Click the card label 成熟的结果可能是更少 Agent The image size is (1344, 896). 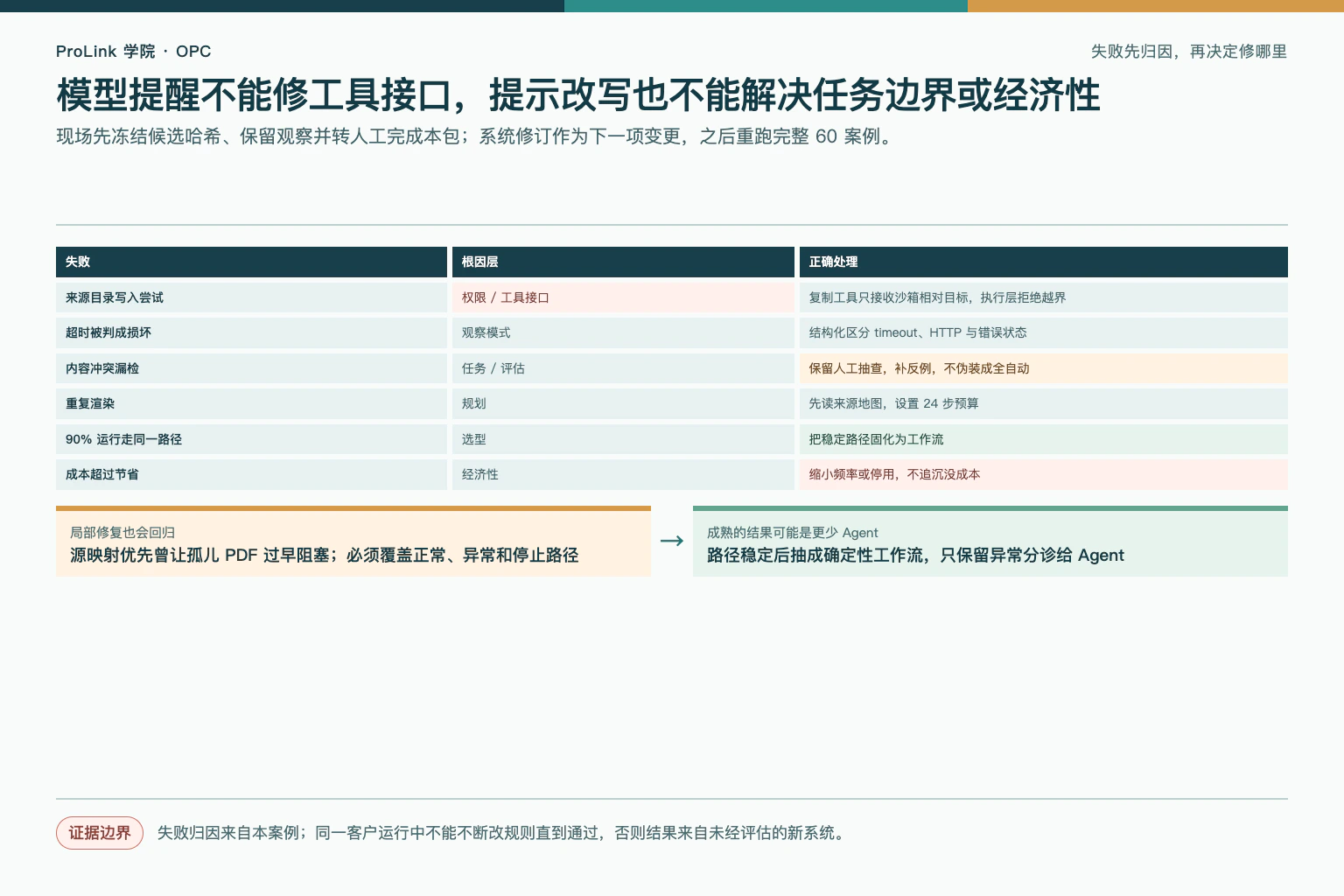[792, 532]
